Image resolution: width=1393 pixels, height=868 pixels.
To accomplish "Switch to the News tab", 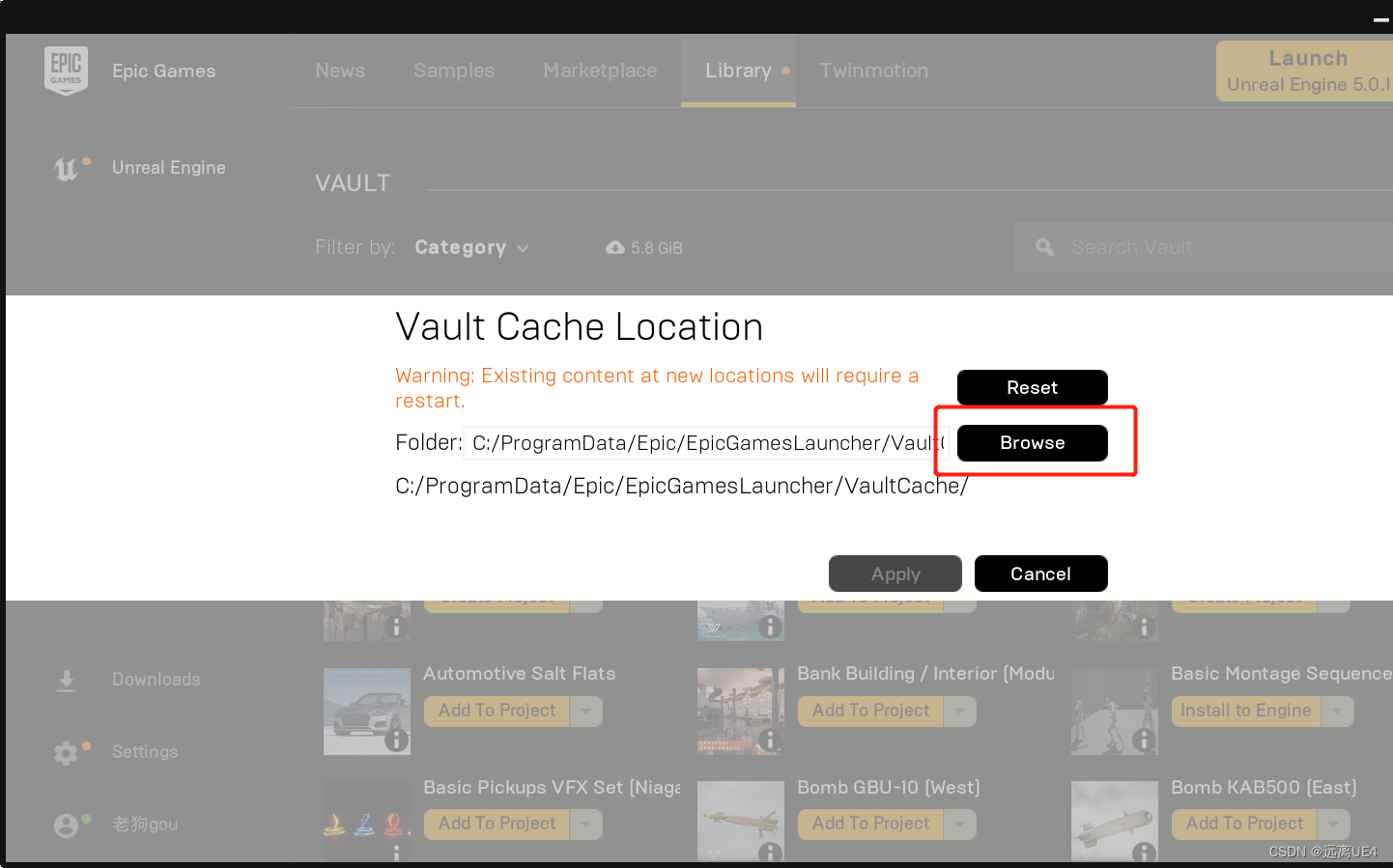I will click(340, 70).
